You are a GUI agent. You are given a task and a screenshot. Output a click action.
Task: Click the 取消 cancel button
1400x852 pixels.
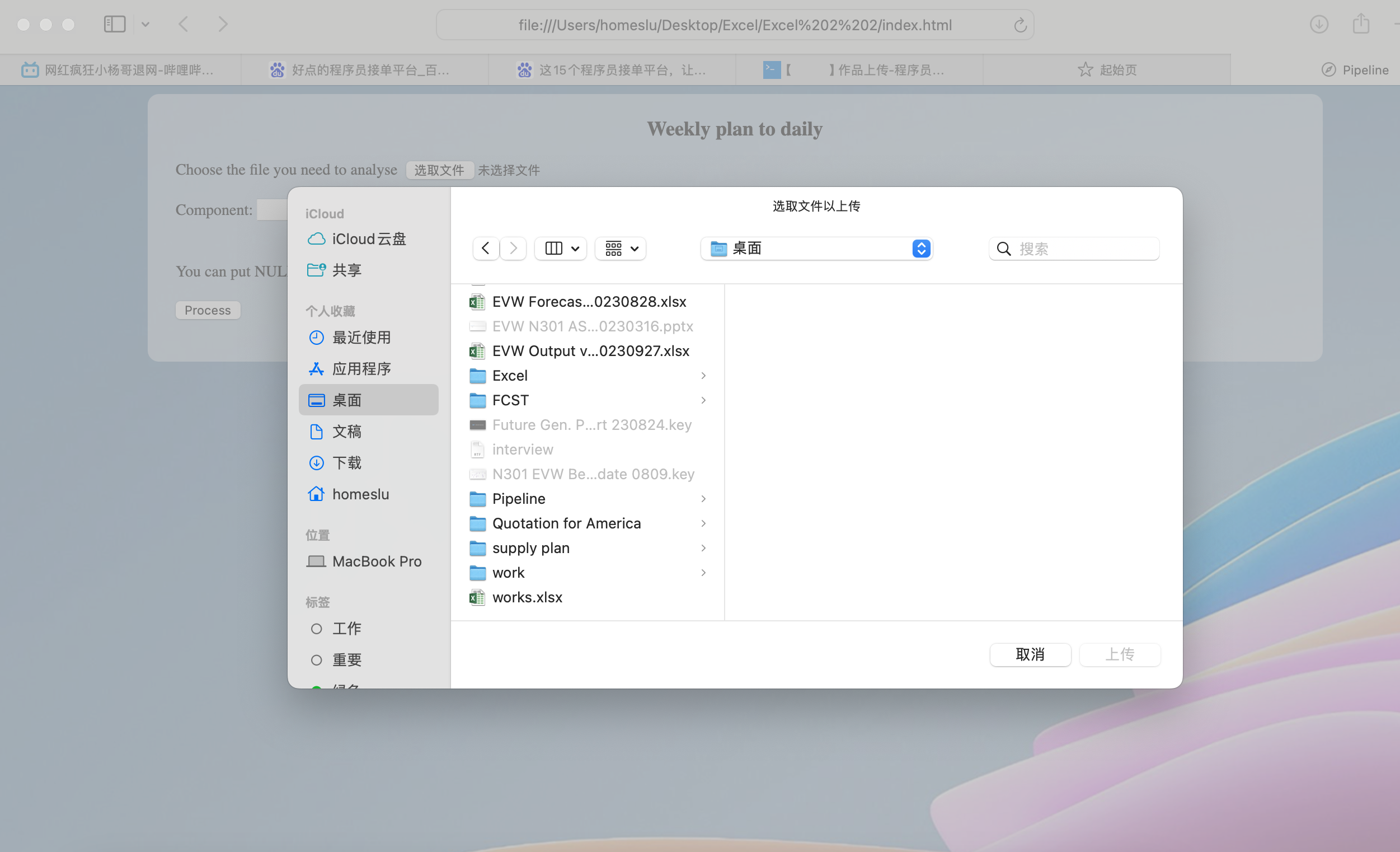1030,654
